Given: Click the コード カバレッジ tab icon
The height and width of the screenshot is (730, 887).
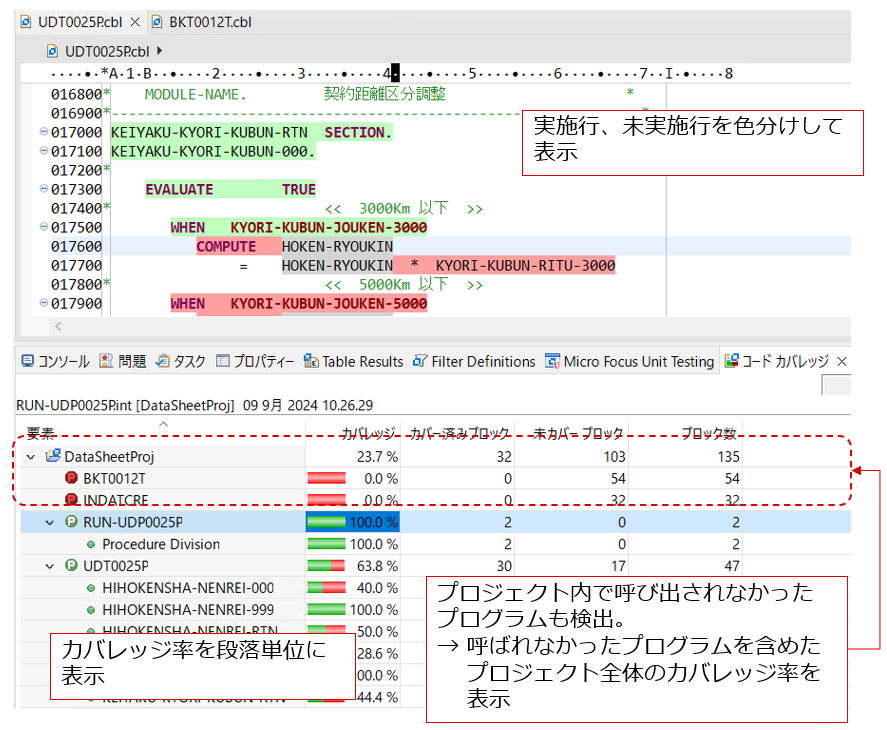Looking at the screenshot, I should click(x=731, y=360).
